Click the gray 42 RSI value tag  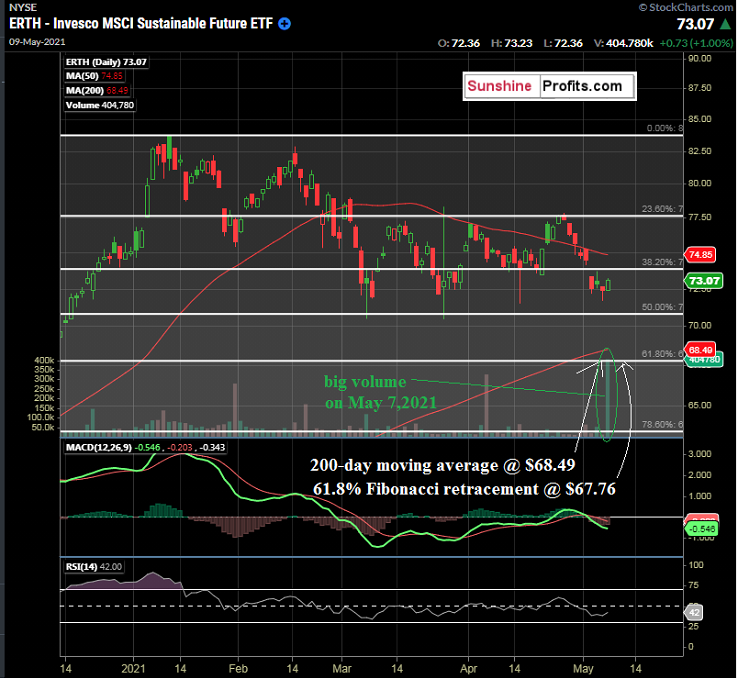(x=694, y=613)
